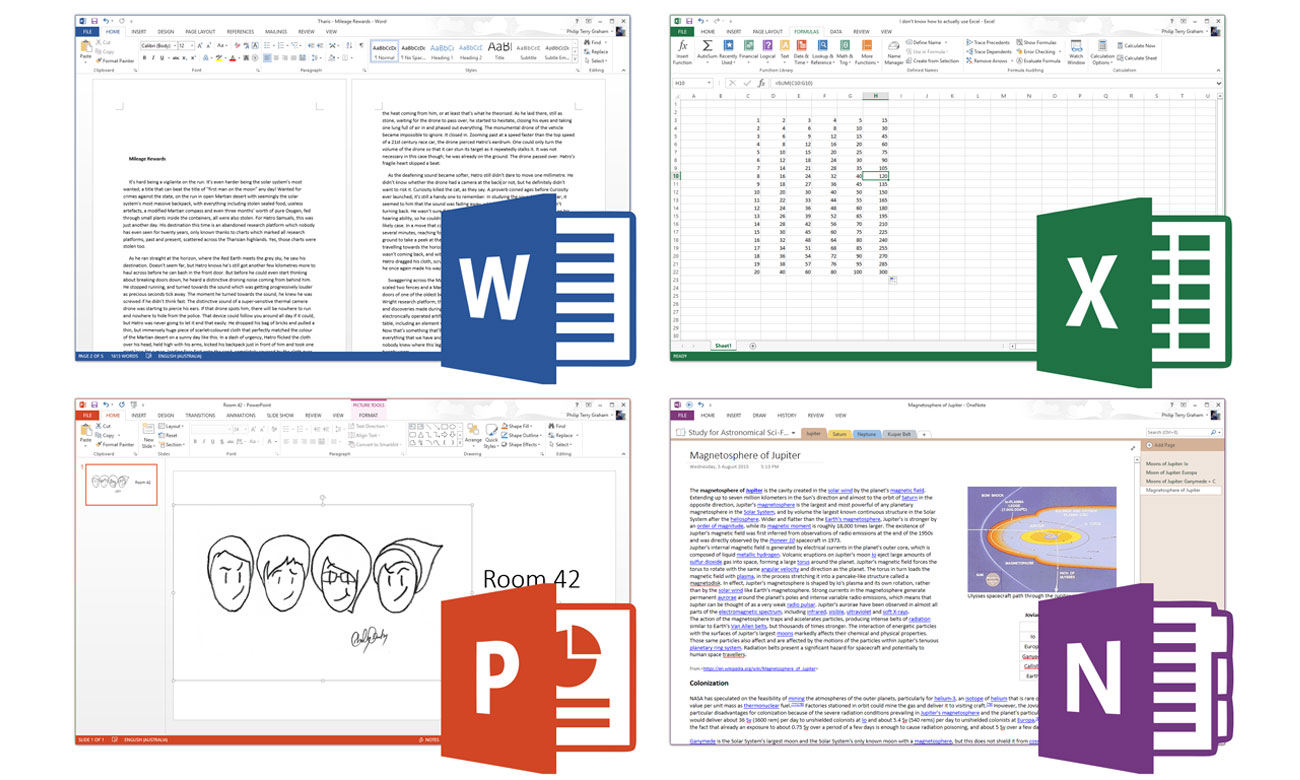
Task: Toggle Italic in Word font group
Action: click(154, 57)
